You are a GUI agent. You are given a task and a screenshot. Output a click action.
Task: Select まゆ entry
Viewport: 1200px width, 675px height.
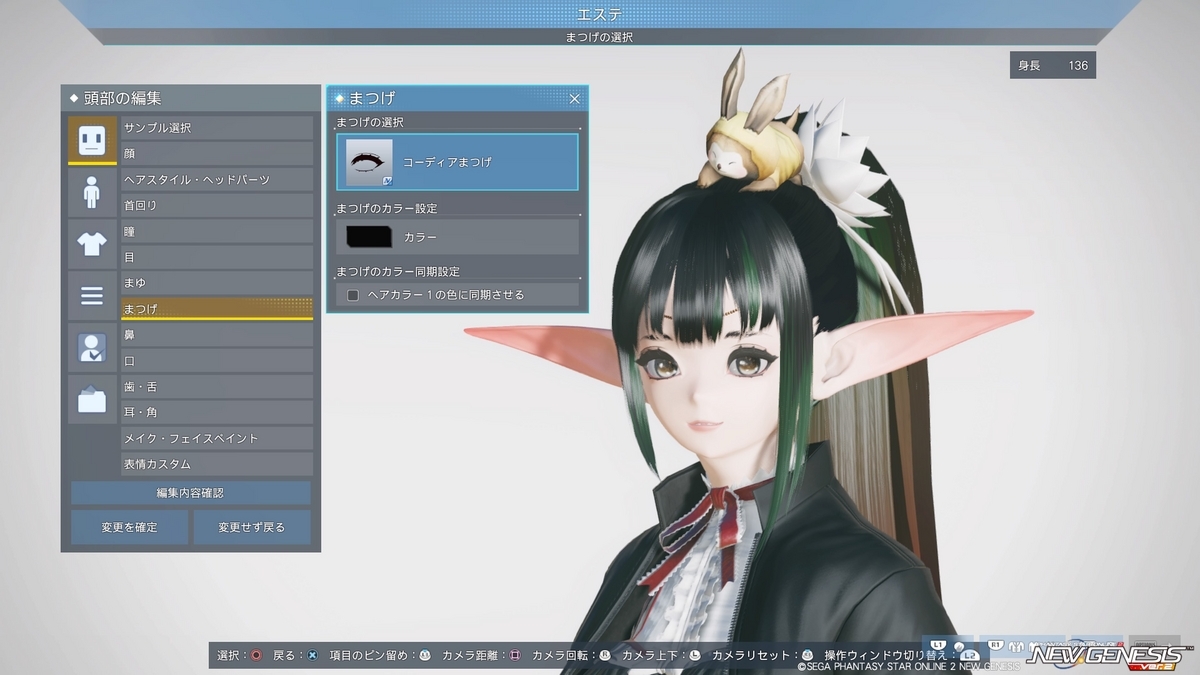217,283
